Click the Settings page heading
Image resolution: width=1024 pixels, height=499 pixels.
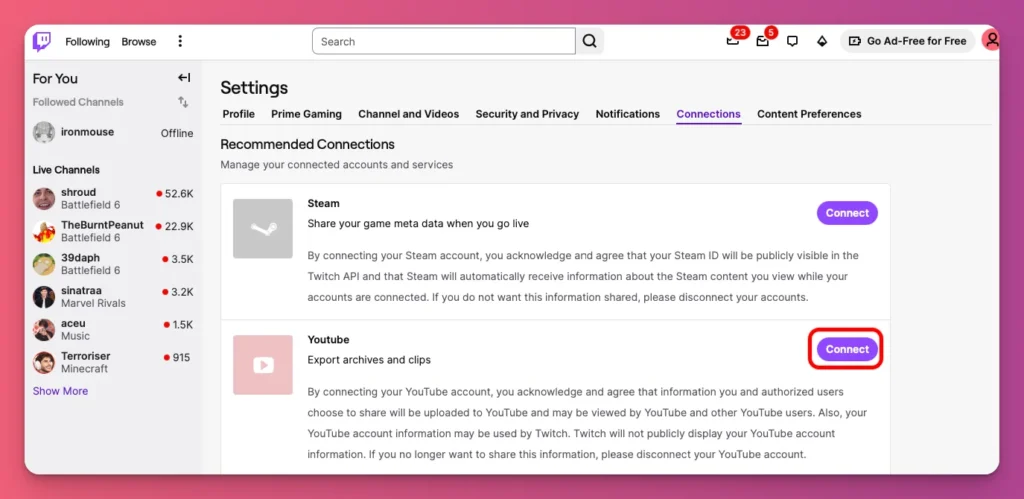[x=254, y=88]
